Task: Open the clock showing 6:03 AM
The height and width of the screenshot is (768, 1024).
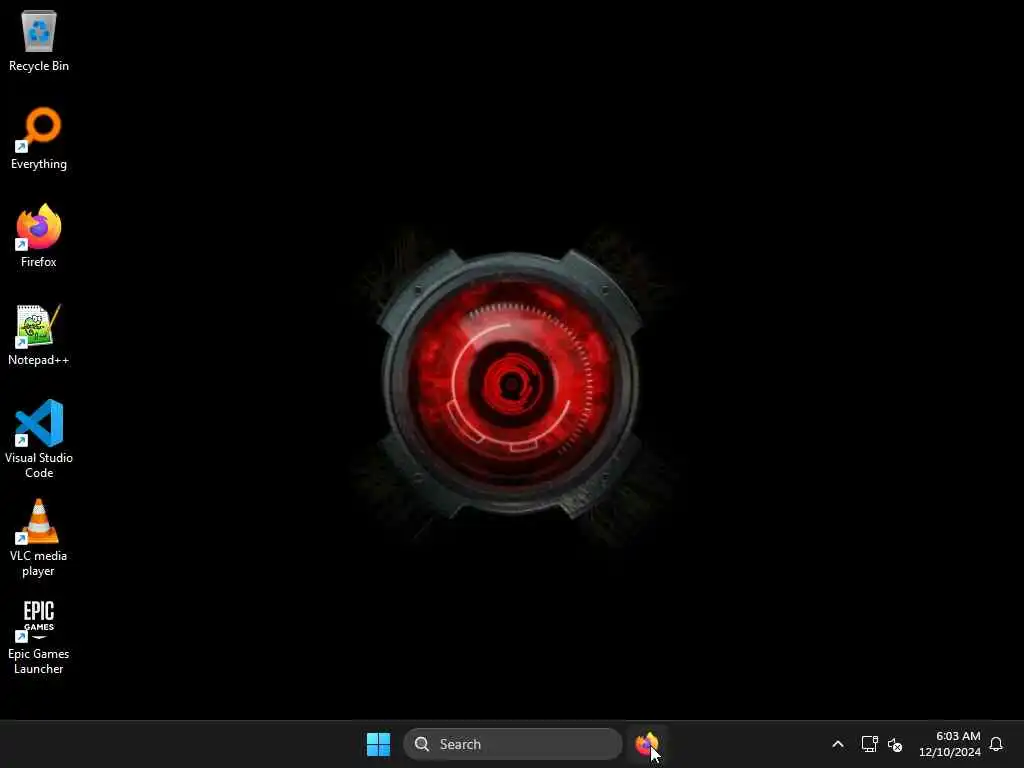Action: [x=950, y=744]
